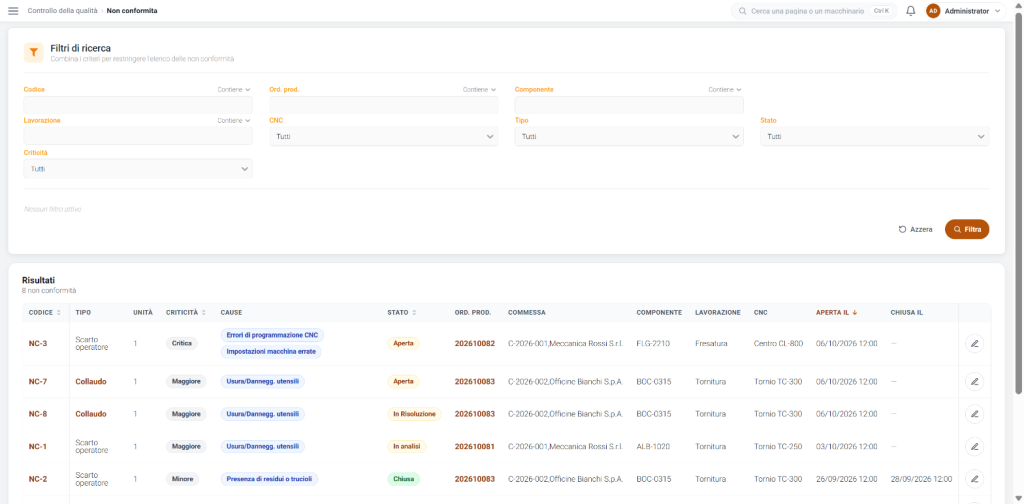The height and width of the screenshot is (504, 1024).
Task: Click Impostazioni macchina errate cause tag
Action: (x=270, y=351)
